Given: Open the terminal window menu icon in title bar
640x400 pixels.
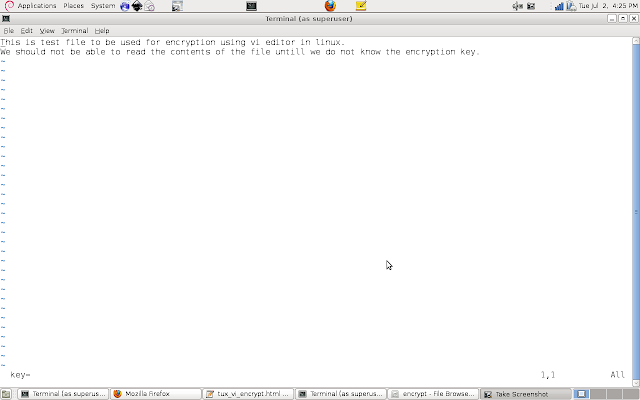Looking at the screenshot, I should 6,18.
